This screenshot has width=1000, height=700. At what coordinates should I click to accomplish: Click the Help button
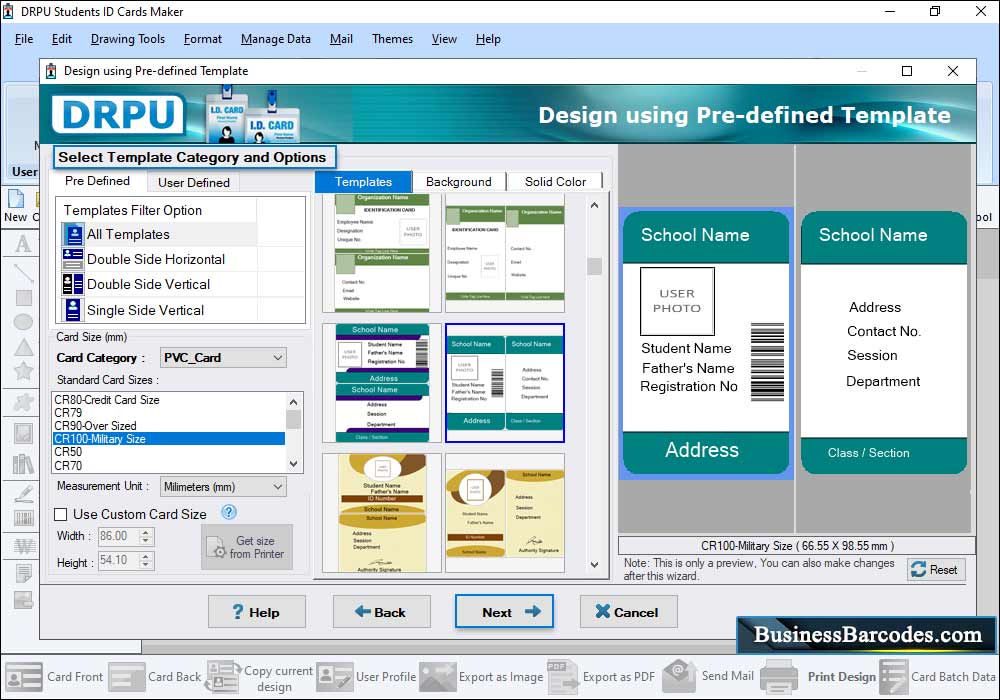coord(257,612)
